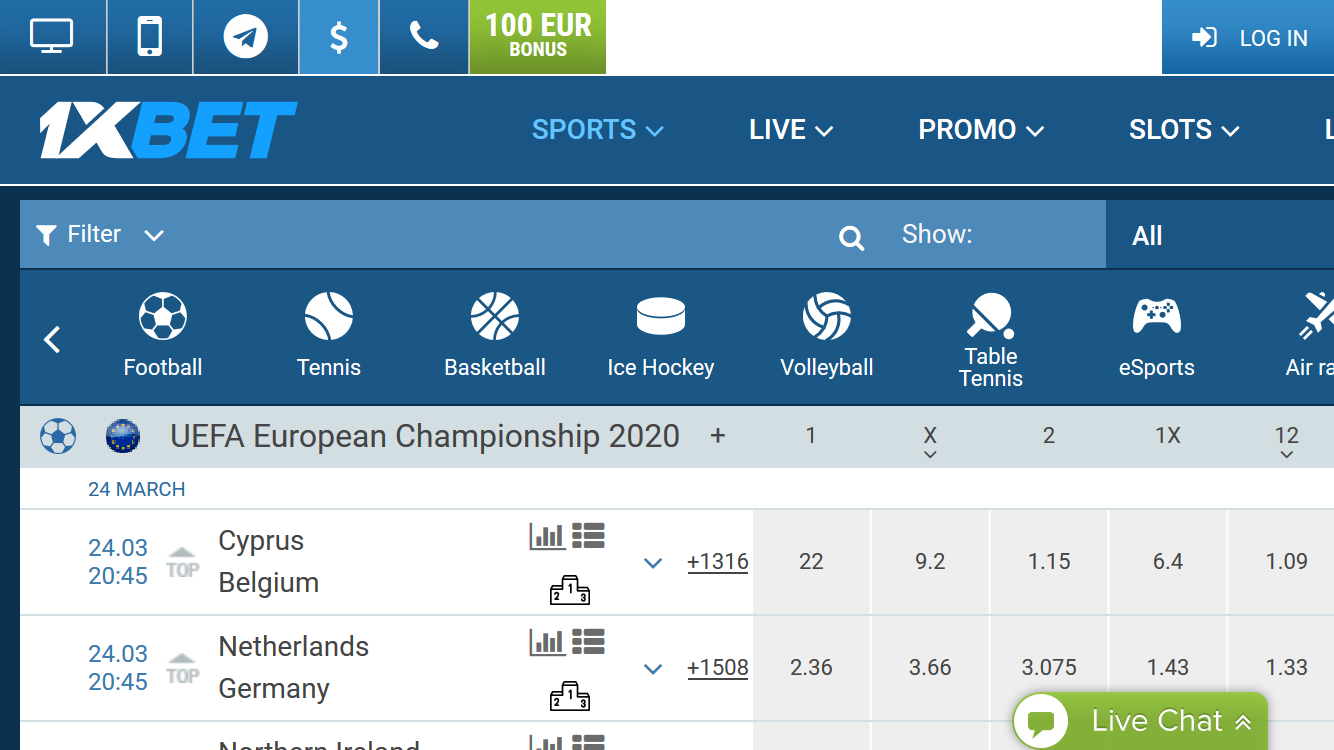Open the dollar payments icon
Screen dimensions: 1334x750
coord(339,38)
